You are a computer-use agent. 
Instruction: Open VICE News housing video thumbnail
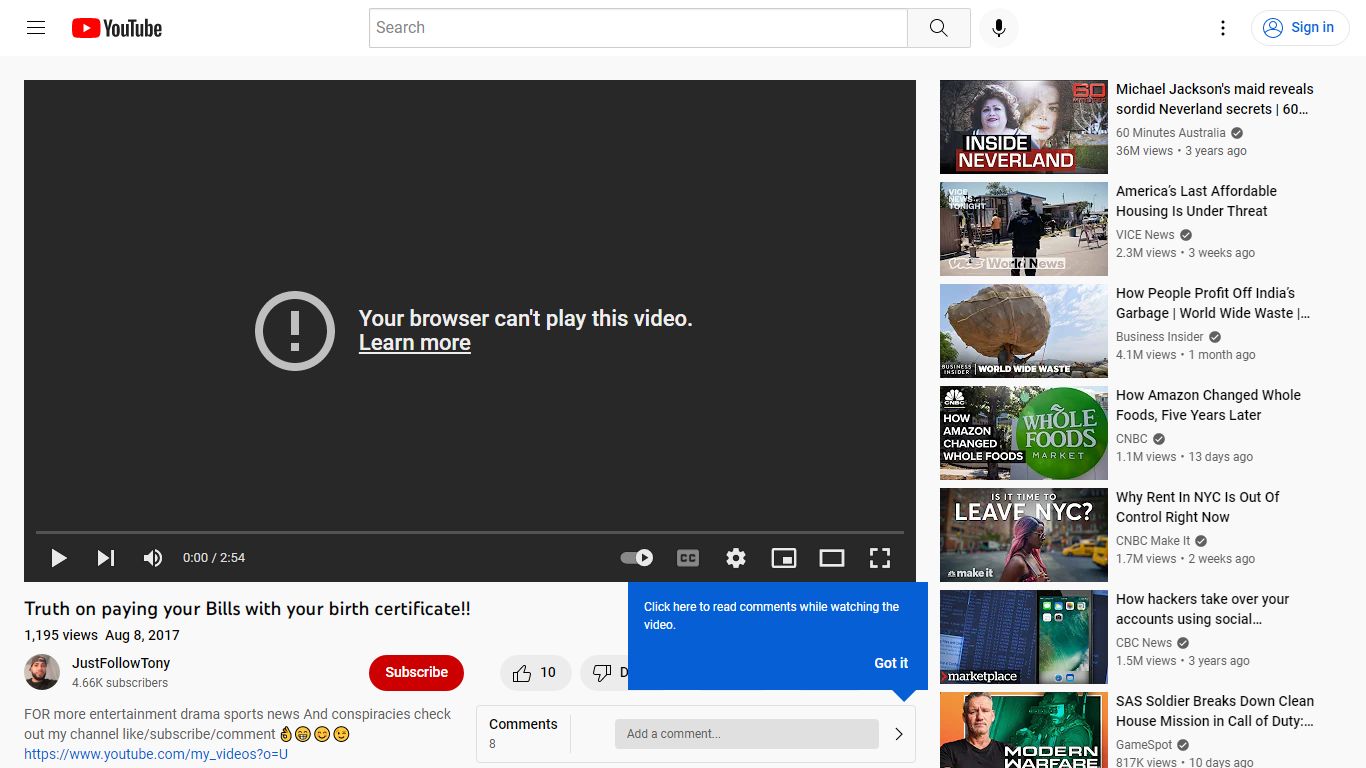[x=1024, y=229]
